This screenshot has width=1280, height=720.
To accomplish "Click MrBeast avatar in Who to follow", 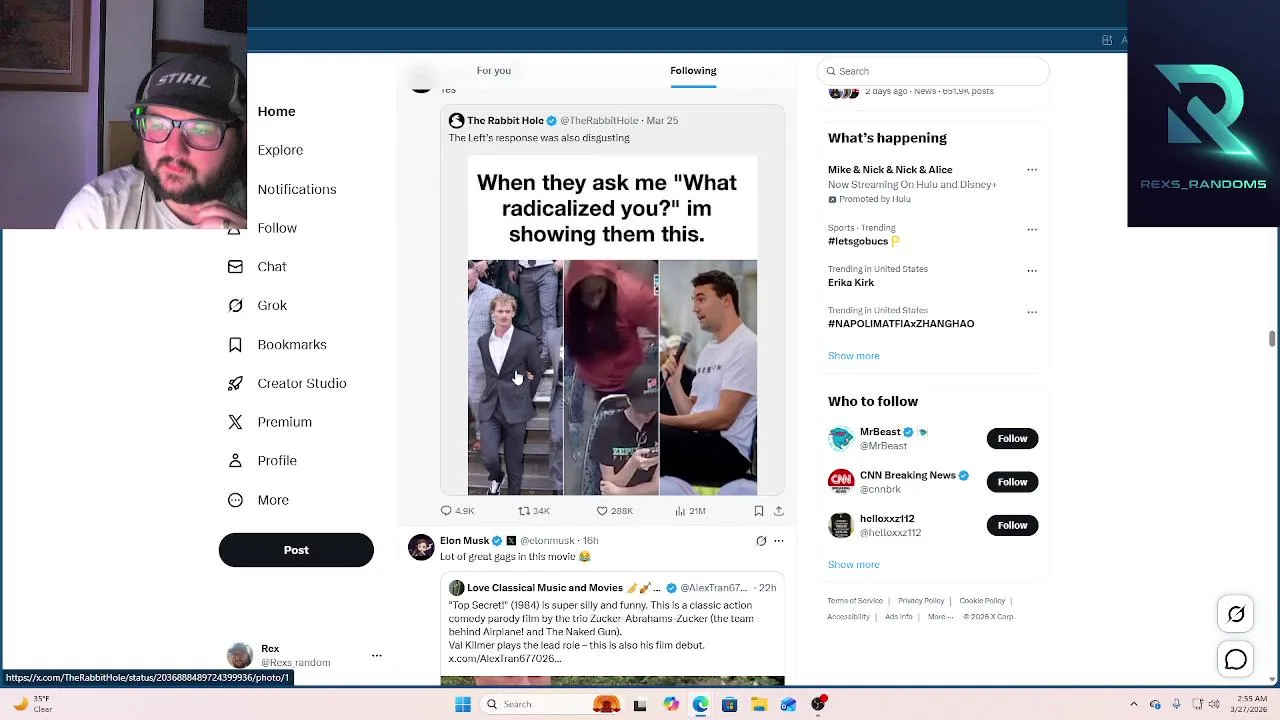I will (841, 438).
